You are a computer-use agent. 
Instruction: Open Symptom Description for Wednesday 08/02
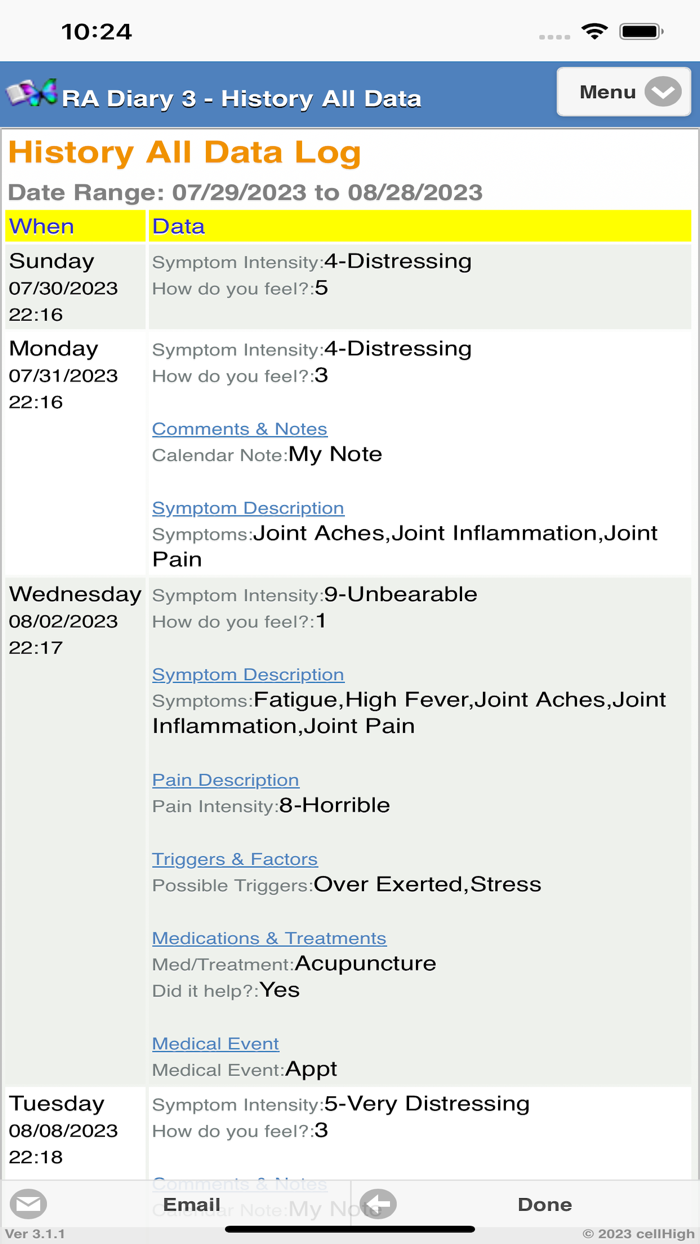point(248,674)
